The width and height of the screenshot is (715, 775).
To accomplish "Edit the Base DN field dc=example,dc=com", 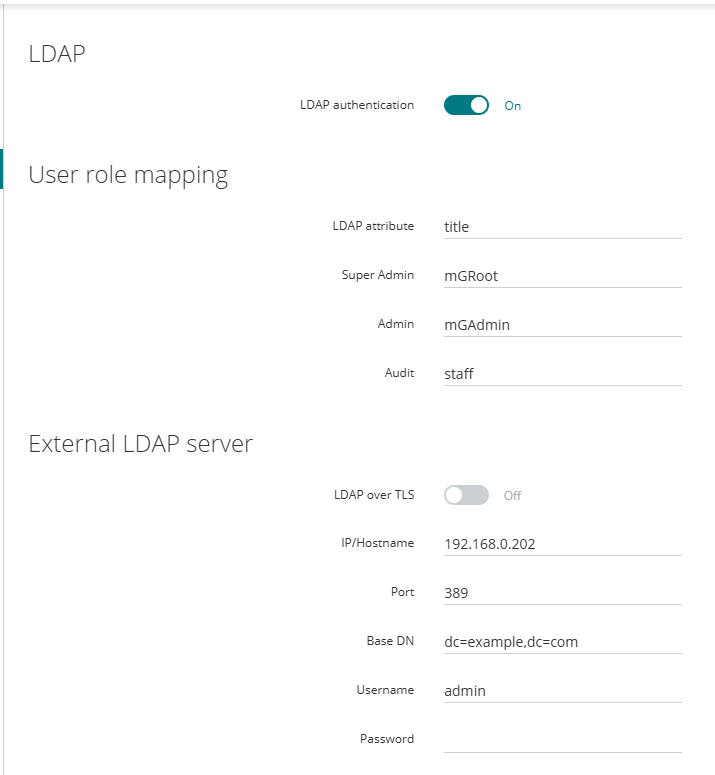I will click(x=562, y=642).
